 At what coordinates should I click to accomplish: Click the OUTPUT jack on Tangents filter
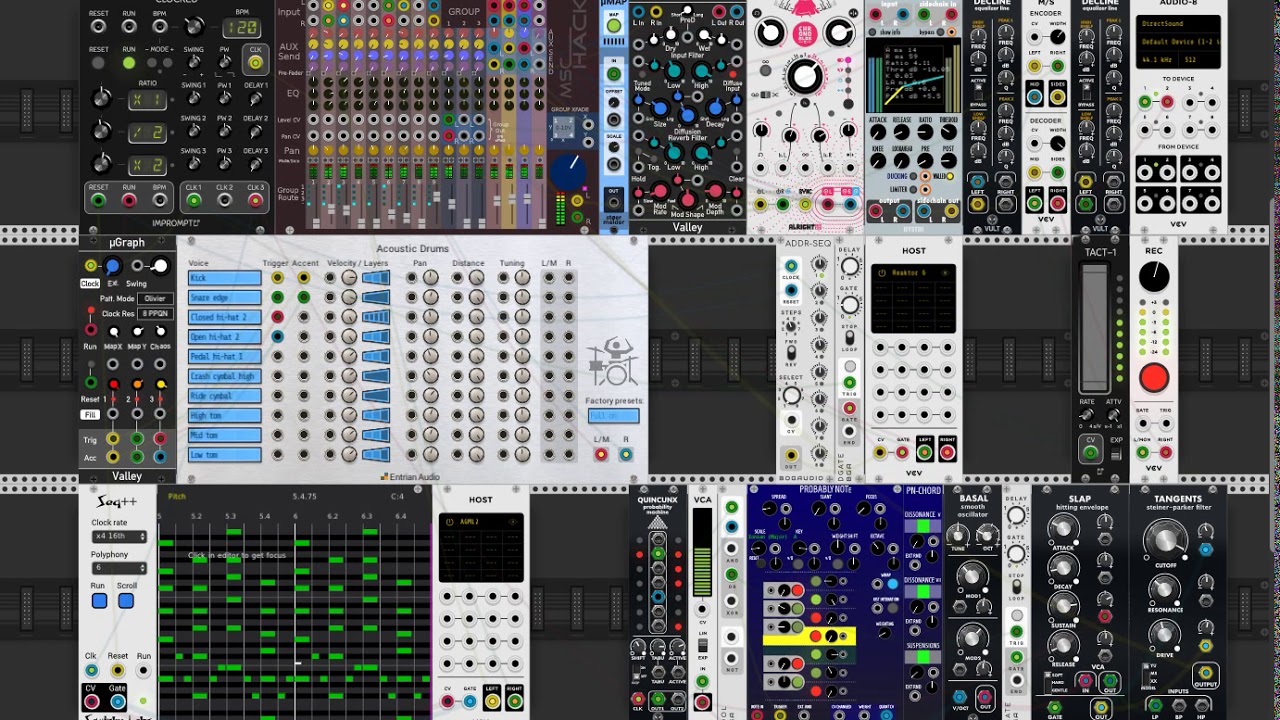click(x=1205, y=673)
